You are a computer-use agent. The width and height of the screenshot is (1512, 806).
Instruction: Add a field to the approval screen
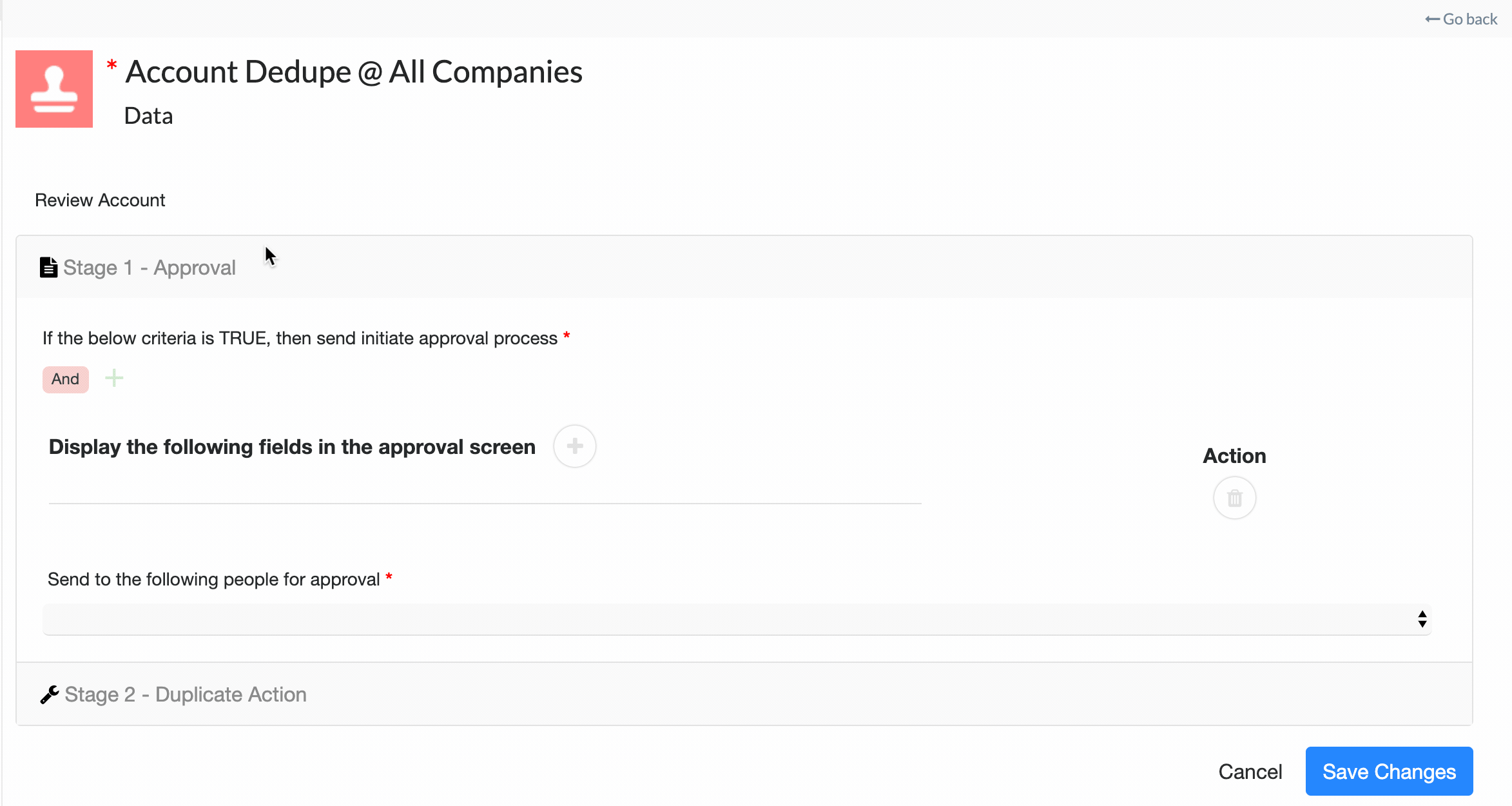574,446
